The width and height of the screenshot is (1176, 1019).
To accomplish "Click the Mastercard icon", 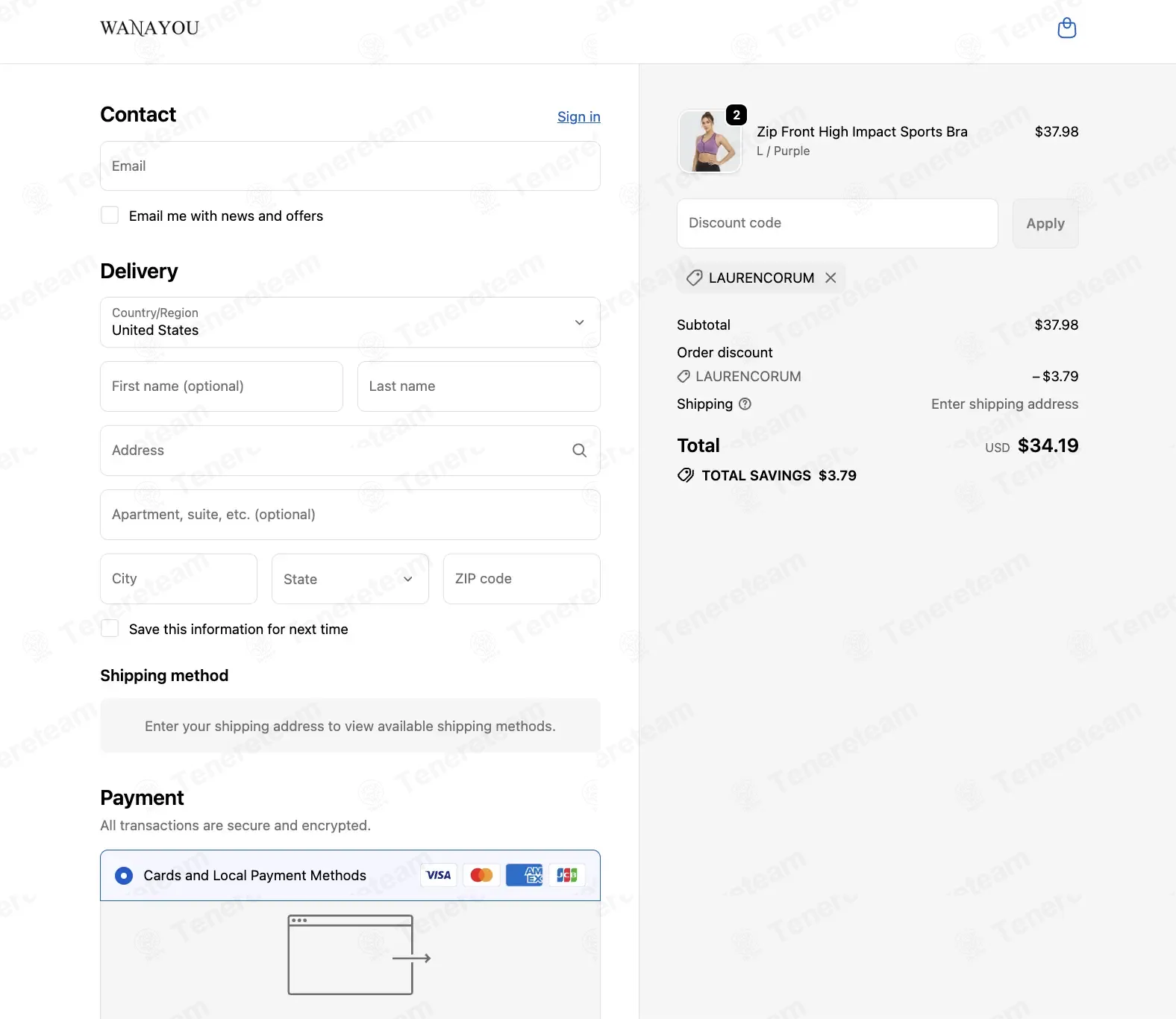I will click(481, 875).
